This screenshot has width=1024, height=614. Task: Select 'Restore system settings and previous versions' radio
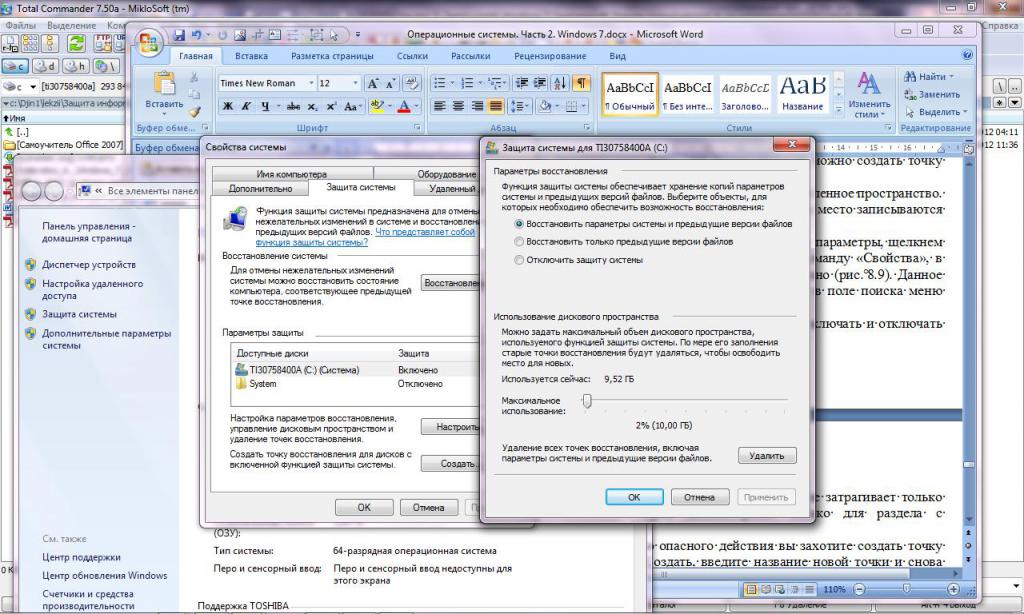519,224
